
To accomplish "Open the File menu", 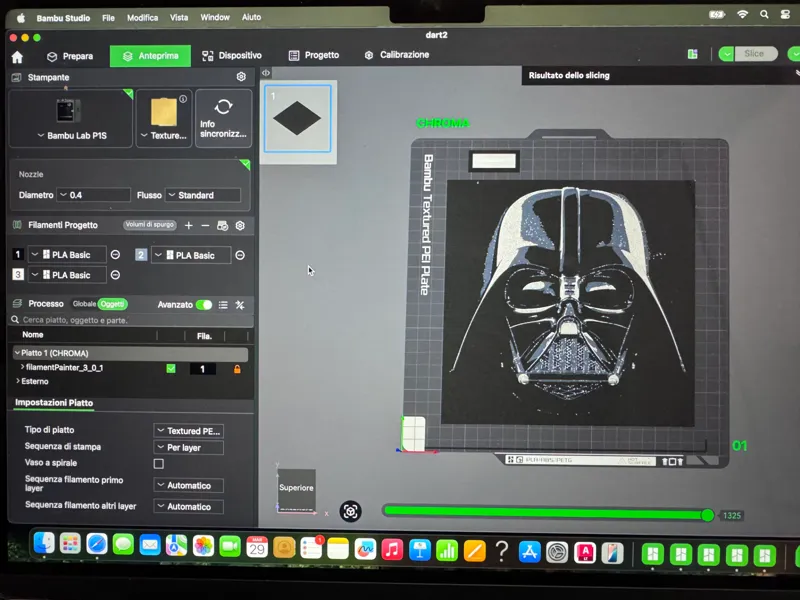I will click(x=108, y=18).
